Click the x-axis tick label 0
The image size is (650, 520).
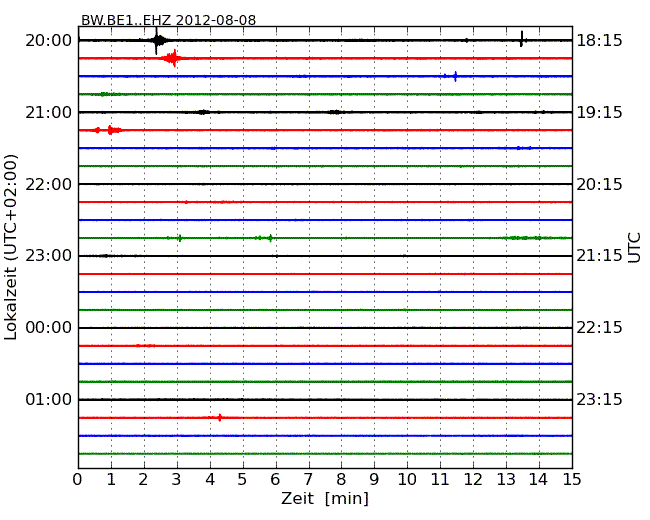point(78,479)
